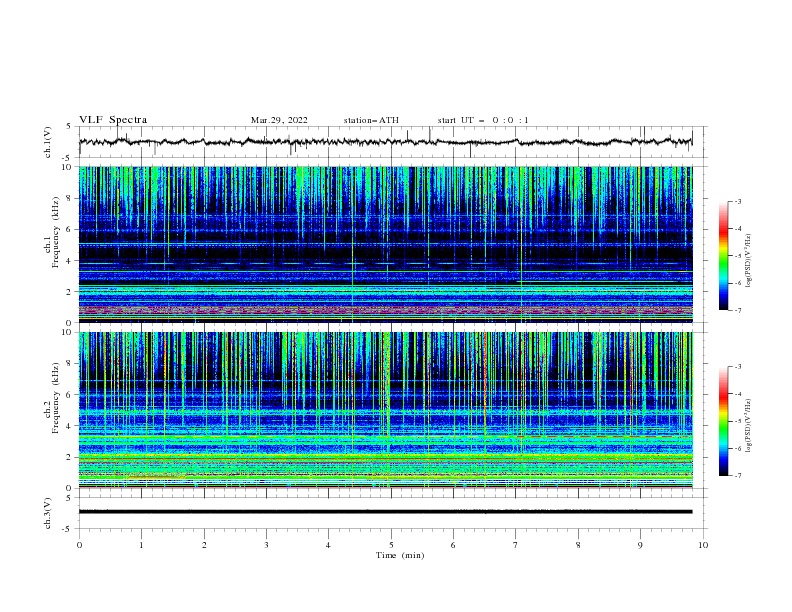Screen dimensions: 792x612
Task: Click the log(PSD) label beside ch.2 color bar
Action: (749, 426)
